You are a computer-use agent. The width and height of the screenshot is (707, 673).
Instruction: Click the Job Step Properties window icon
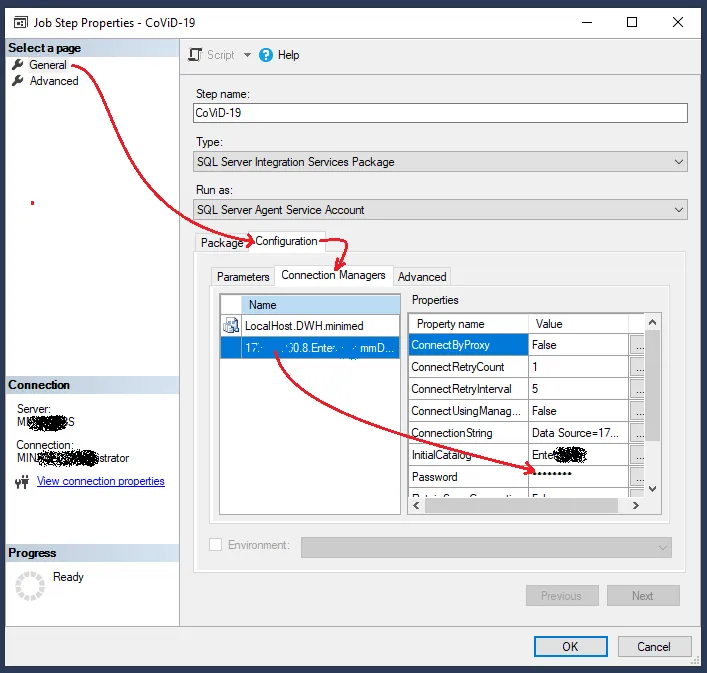click(20, 22)
